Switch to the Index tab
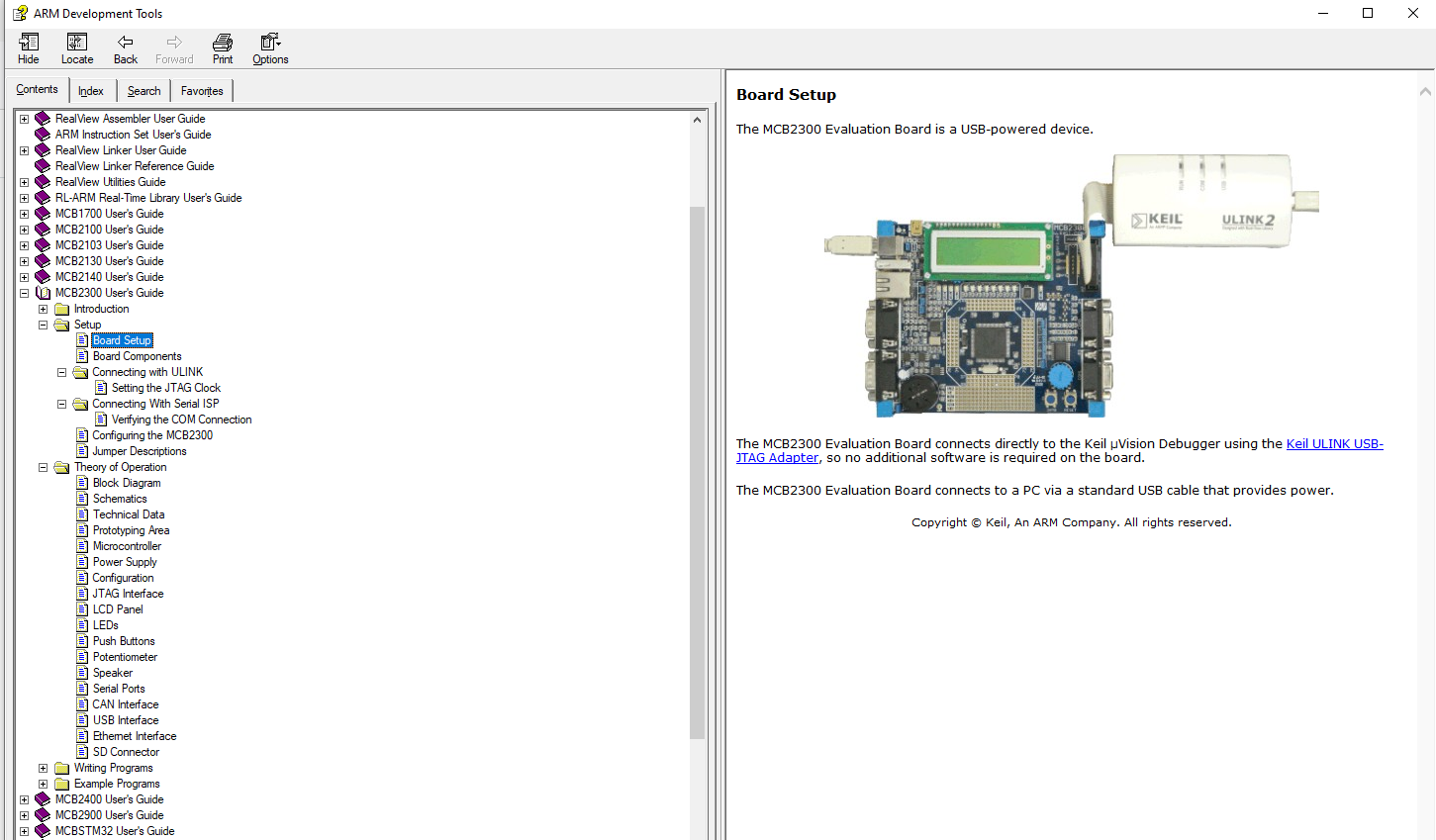The height and width of the screenshot is (840, 1436). [91, 91]
